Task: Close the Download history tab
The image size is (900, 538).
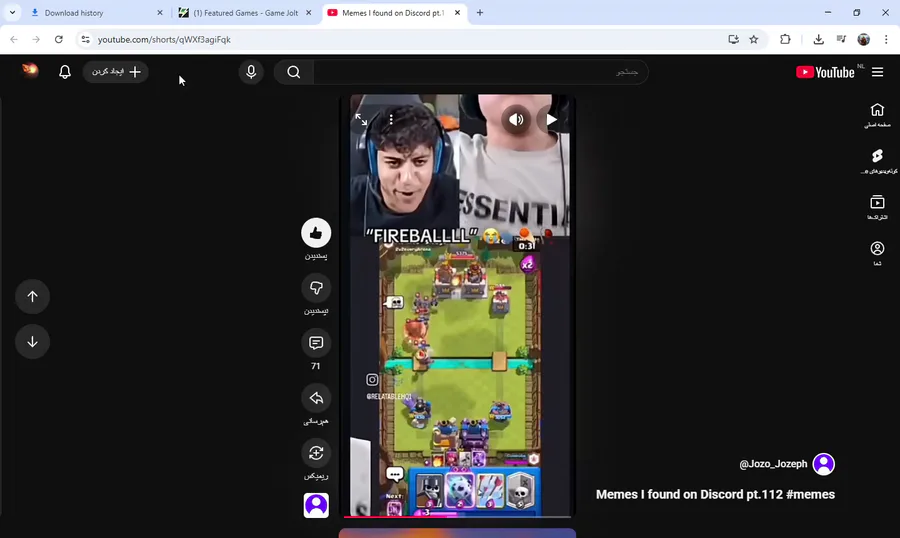Action: click(x=160, y=13)
